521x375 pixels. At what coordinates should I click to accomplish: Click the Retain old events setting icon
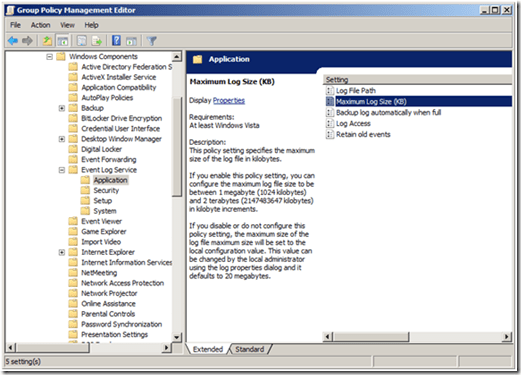tap(330, 134)
